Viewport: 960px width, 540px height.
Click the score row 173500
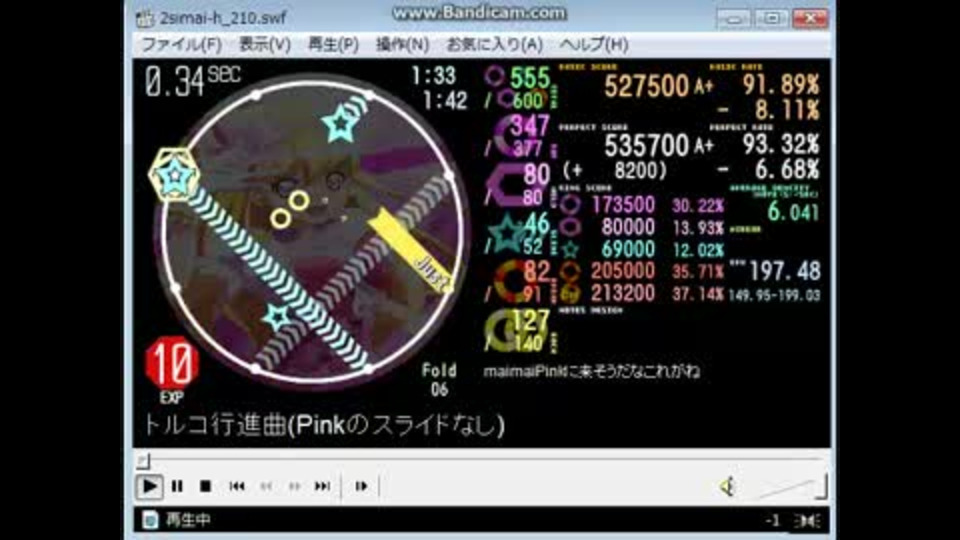pos(623,205)
